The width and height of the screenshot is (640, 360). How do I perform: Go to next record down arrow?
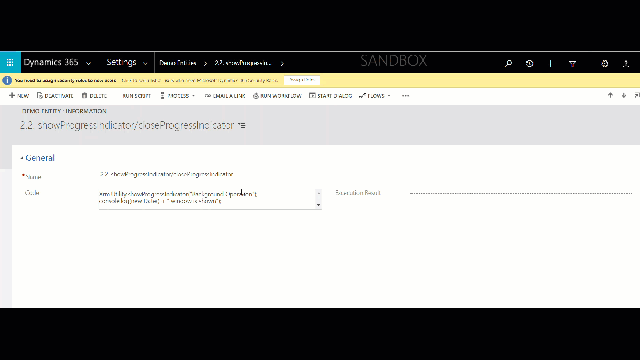624,96
